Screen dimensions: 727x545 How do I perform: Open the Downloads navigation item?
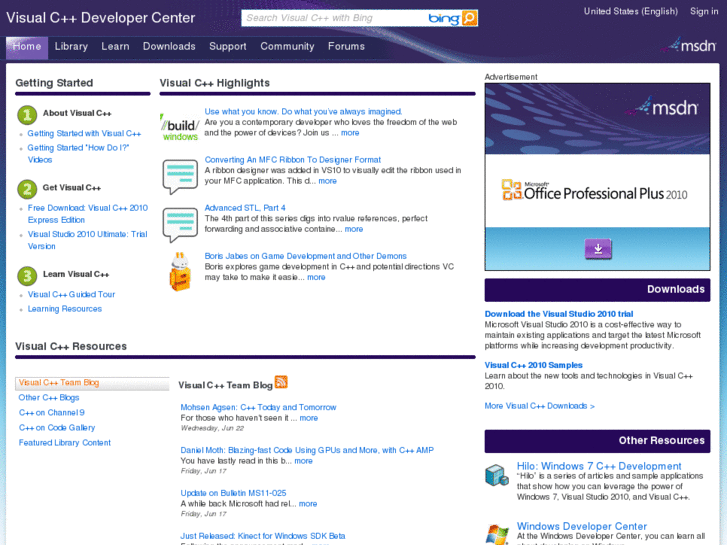click(x=169, y=46)
